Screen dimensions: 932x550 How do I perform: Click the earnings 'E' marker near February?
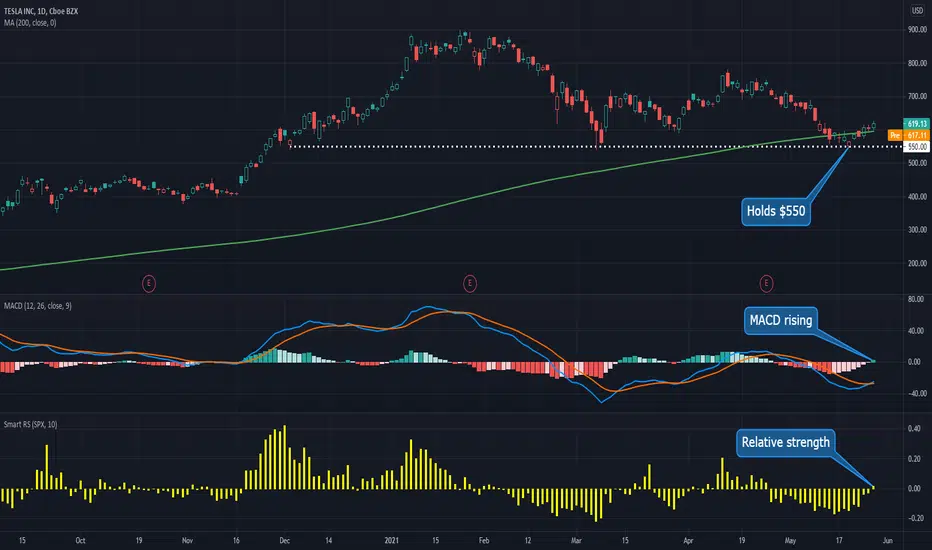pyautogui.click(x=470, y=284)
